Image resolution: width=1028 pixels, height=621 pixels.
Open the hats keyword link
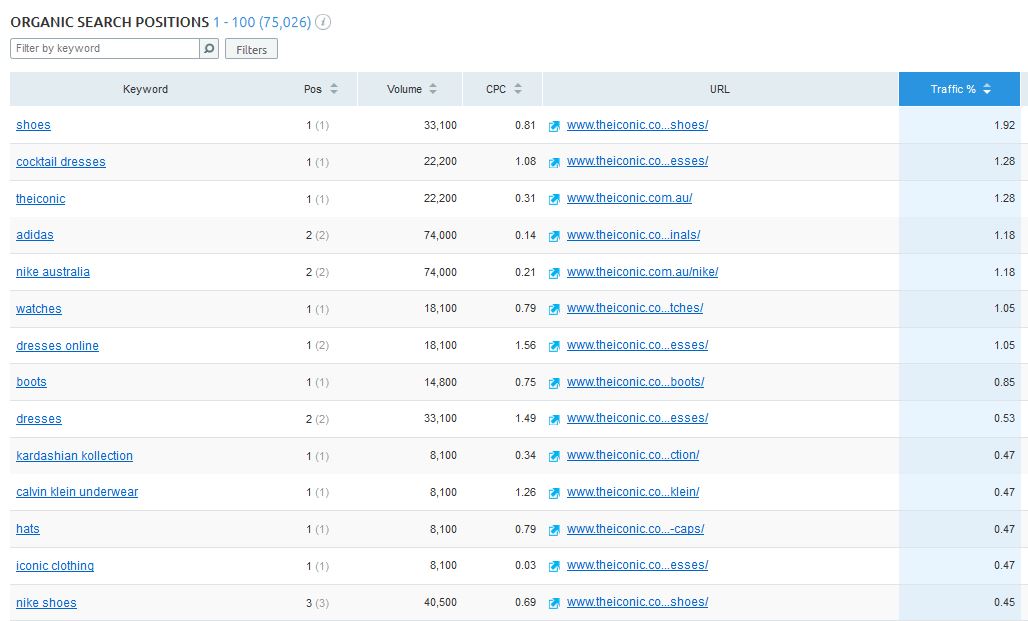click(x=28, y=529)
